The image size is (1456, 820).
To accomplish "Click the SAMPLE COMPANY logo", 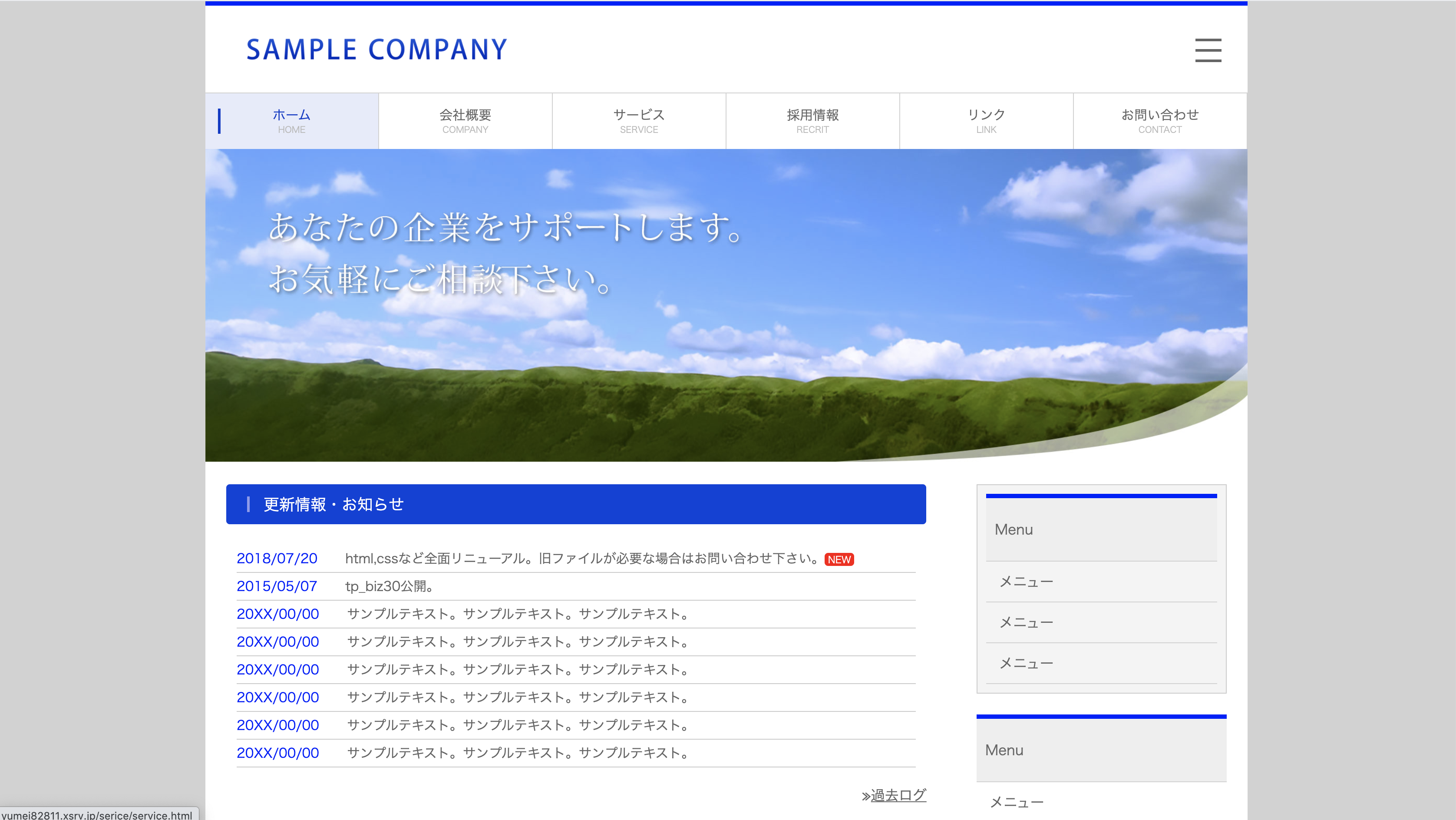I will 376,50.
